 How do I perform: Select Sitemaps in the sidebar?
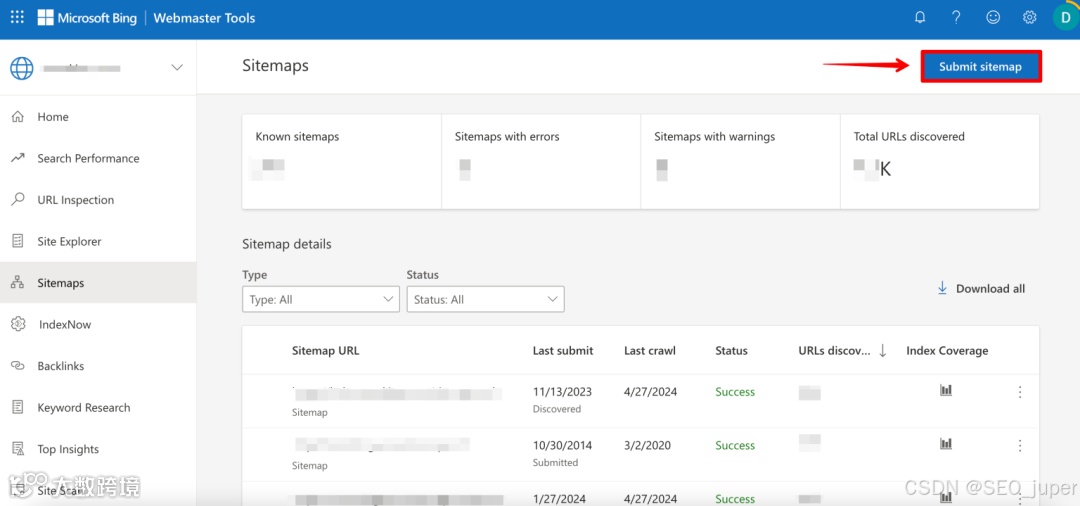tap(98, 283)
